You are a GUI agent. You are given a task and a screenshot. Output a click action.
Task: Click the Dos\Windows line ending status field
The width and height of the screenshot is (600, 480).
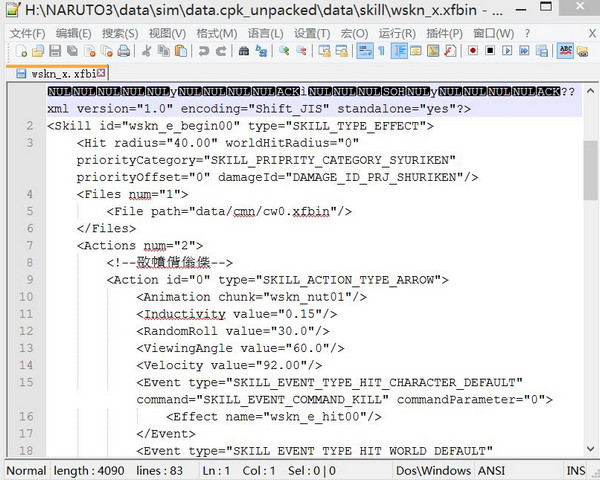pos(433,470)
